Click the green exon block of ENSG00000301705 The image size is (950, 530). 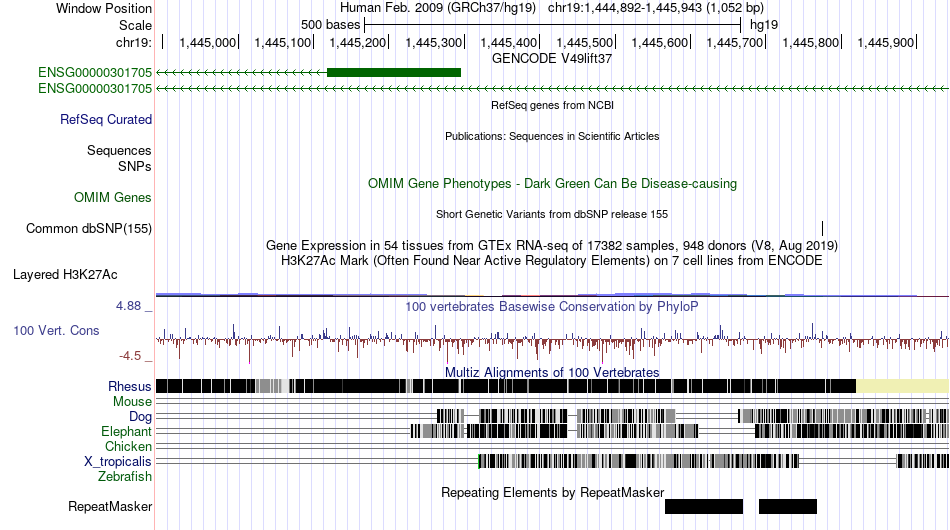tap(394, 73)
